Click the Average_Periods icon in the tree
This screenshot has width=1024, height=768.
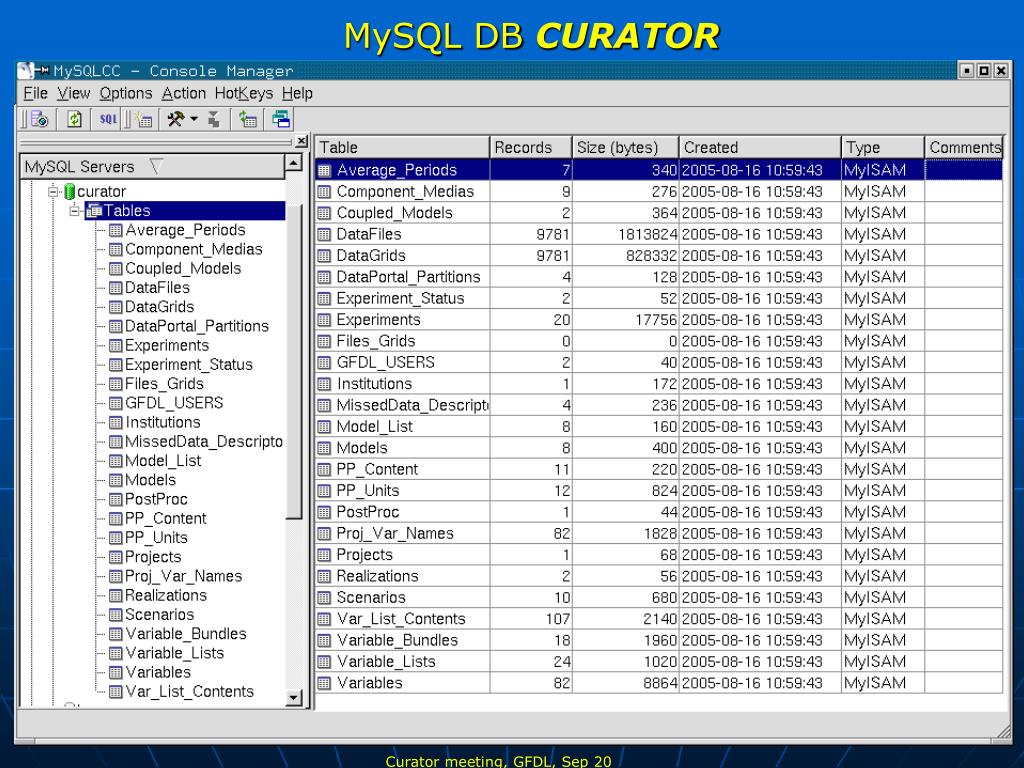pos(116,230)
